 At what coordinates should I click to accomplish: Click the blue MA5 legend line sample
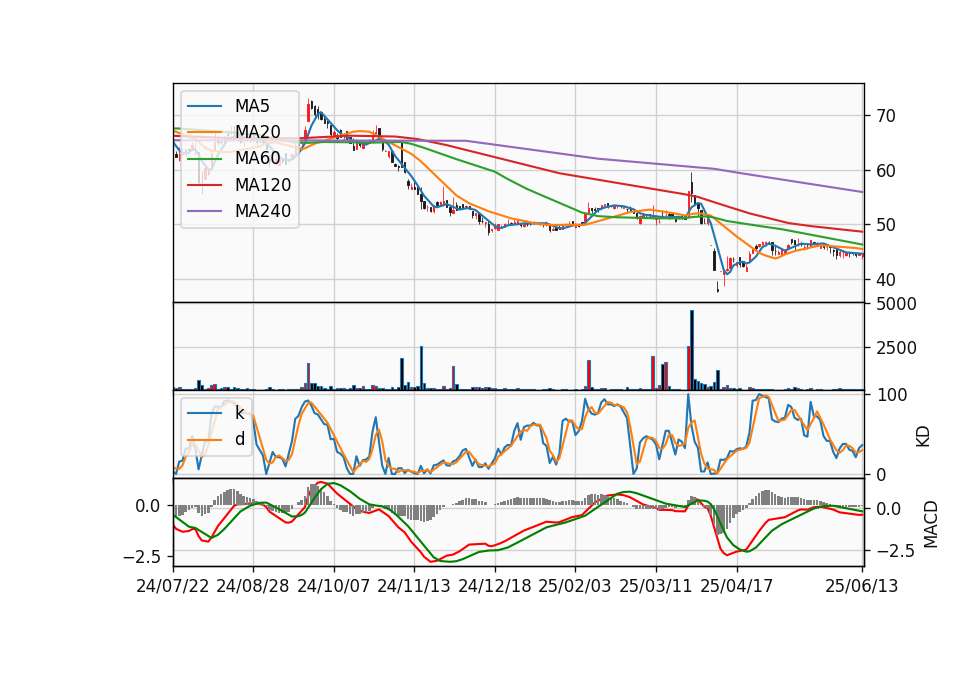(204, 106)
